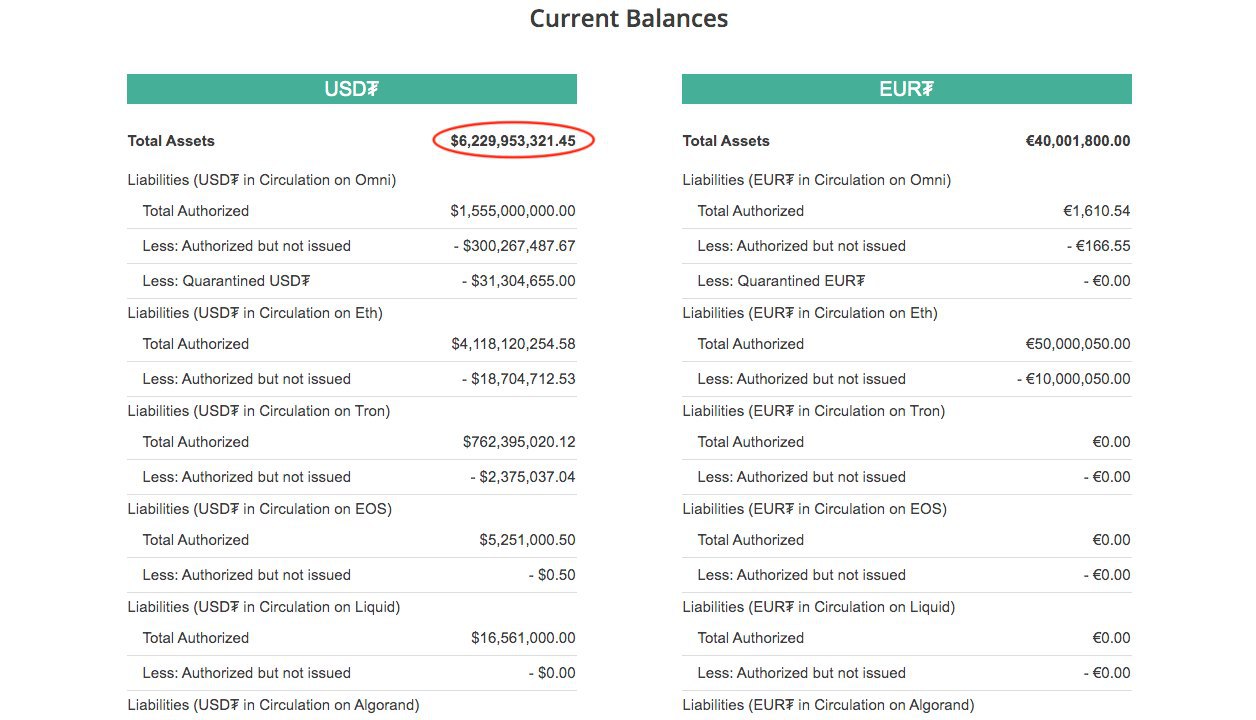The width and height of the screenshot is (1256, 720).
Task: Select the EUR₮ green header bar
Action: point(906,89)
